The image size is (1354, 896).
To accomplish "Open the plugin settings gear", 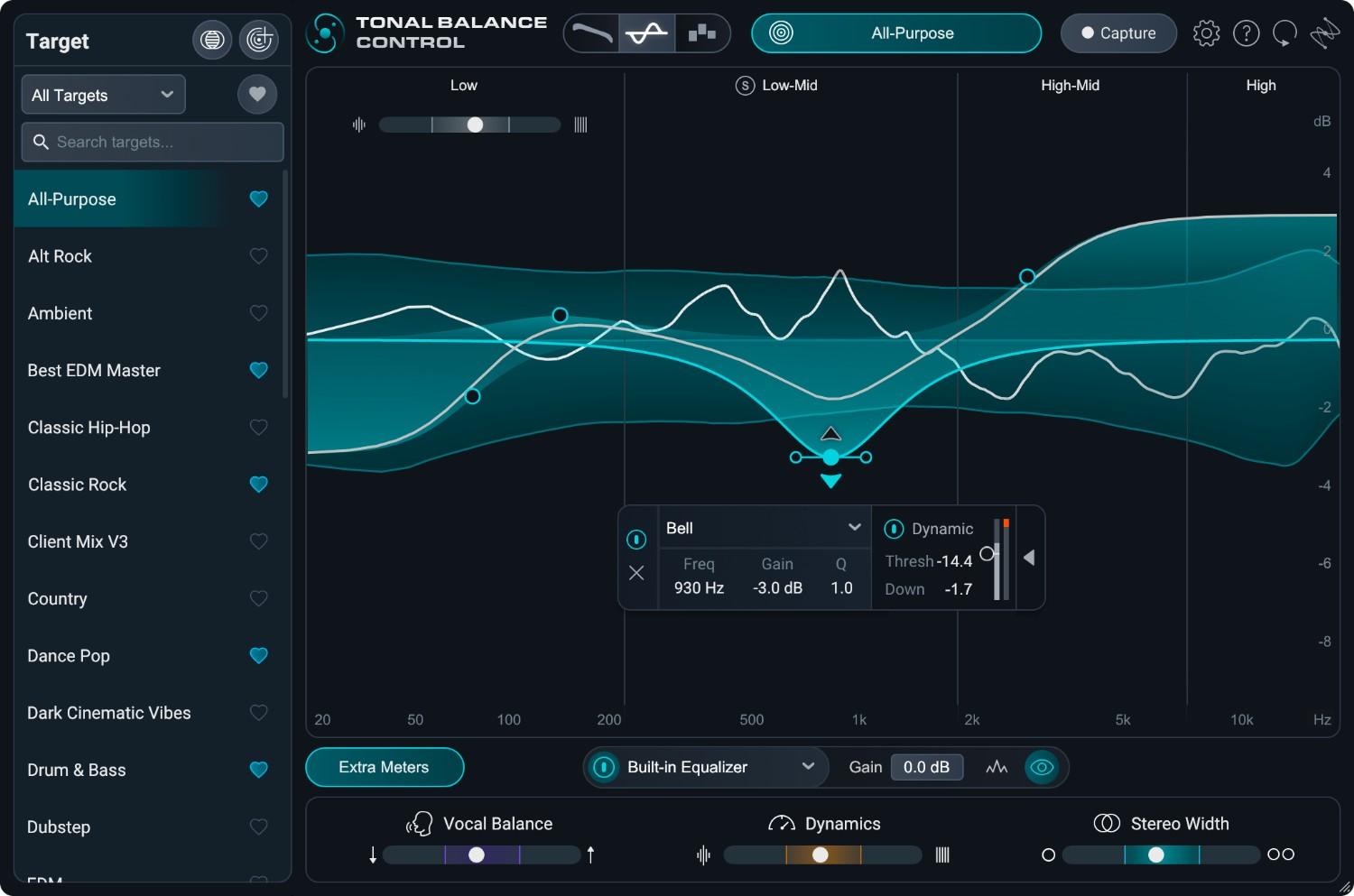I will tap(1206, 32).
